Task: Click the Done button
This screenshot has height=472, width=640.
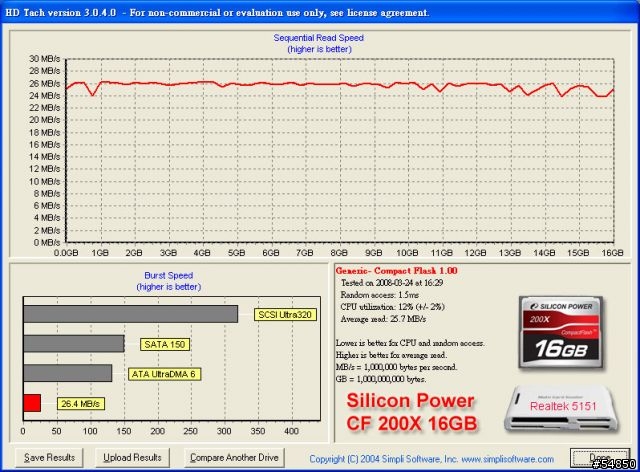Action: pos(600,458)
